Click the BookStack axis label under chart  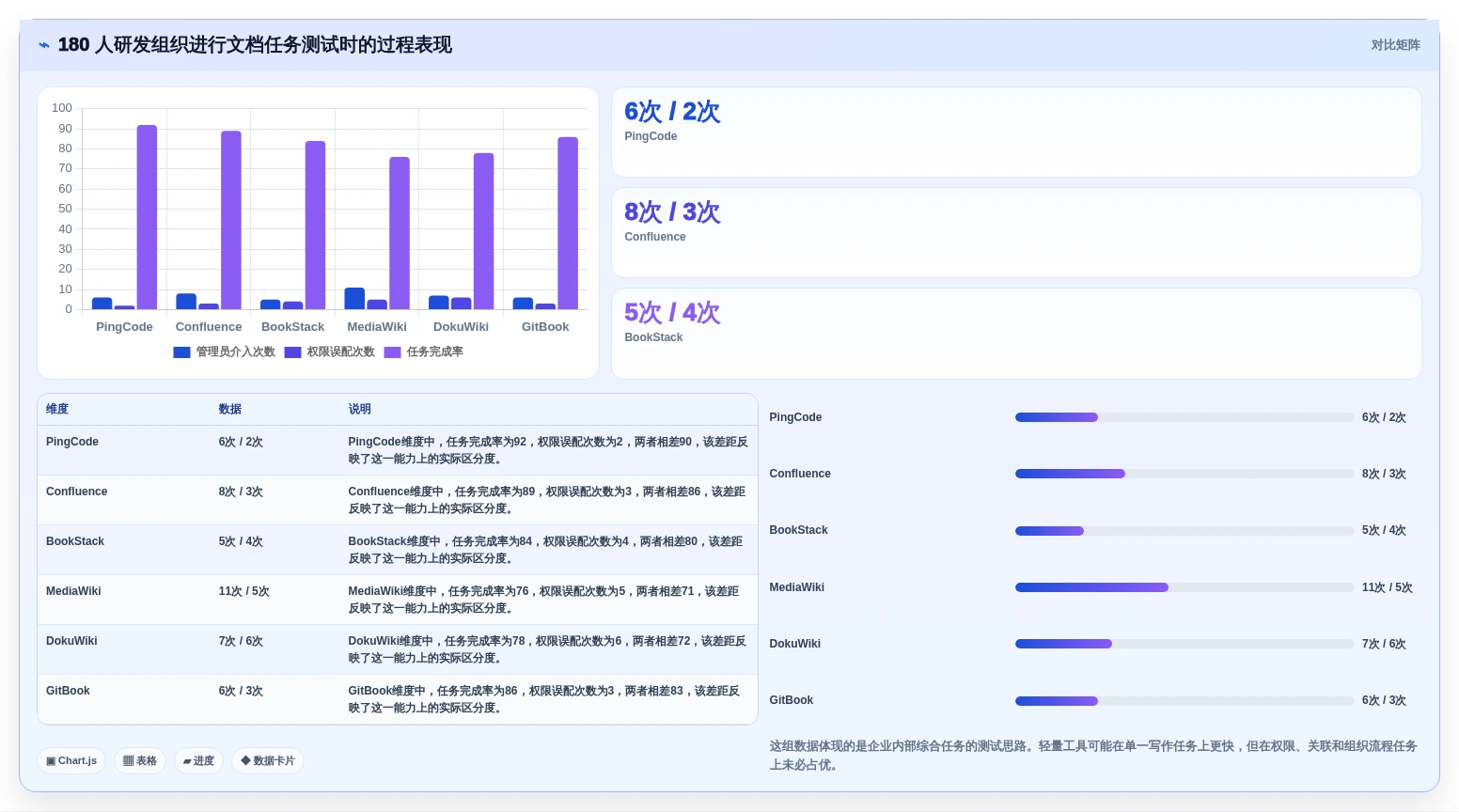point(292,327)
